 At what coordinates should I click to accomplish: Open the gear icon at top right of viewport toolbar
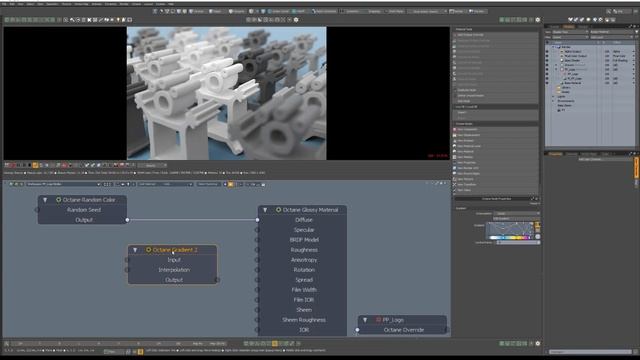(x=538, y=20)
